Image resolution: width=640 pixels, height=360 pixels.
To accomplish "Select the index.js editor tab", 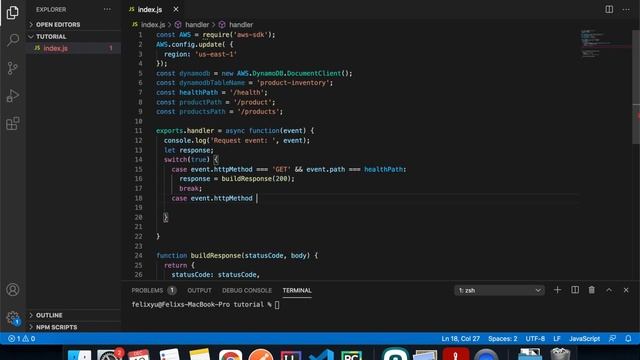I will coord(150,9).
